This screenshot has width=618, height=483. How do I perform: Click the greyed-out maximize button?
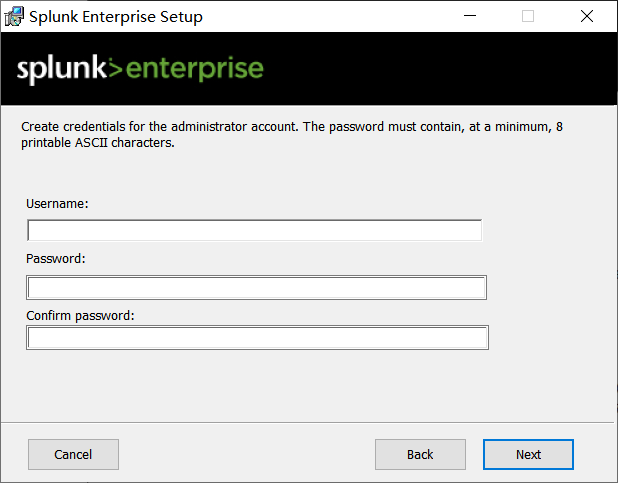coord(528,16)
